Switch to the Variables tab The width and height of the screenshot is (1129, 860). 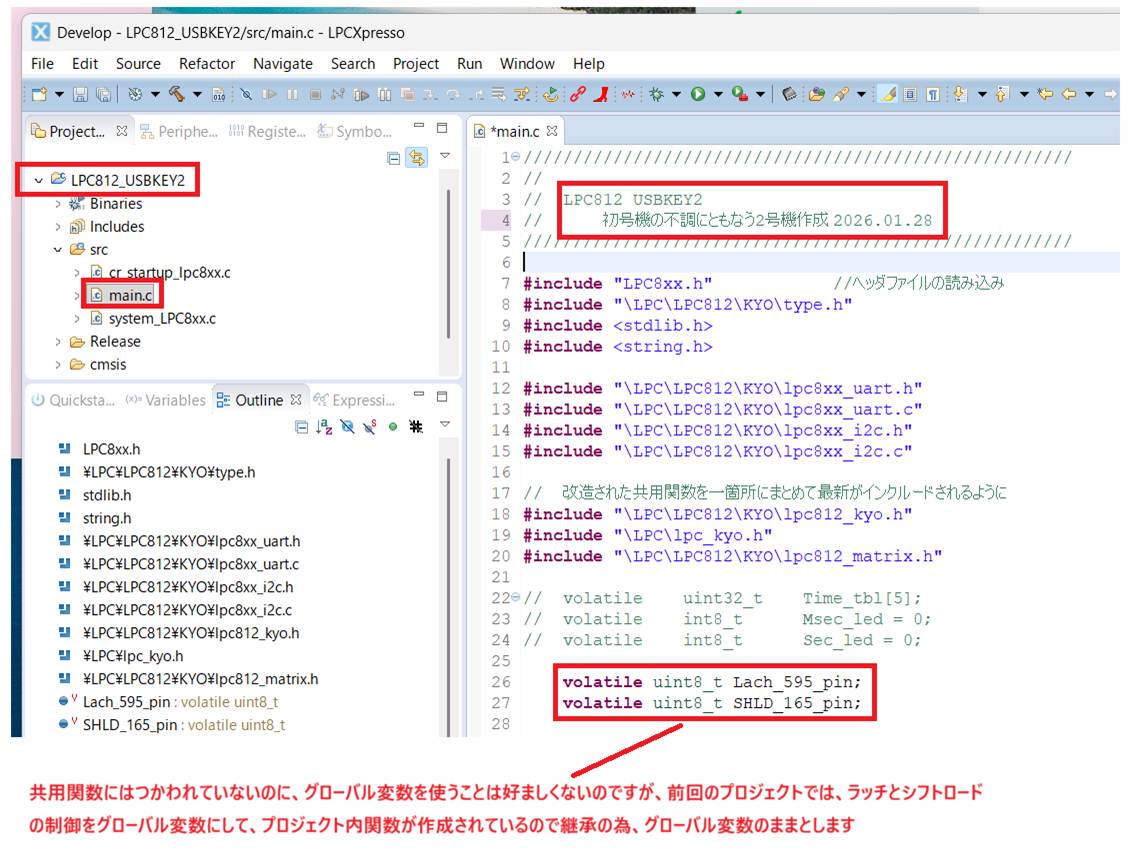pos(166,400)
